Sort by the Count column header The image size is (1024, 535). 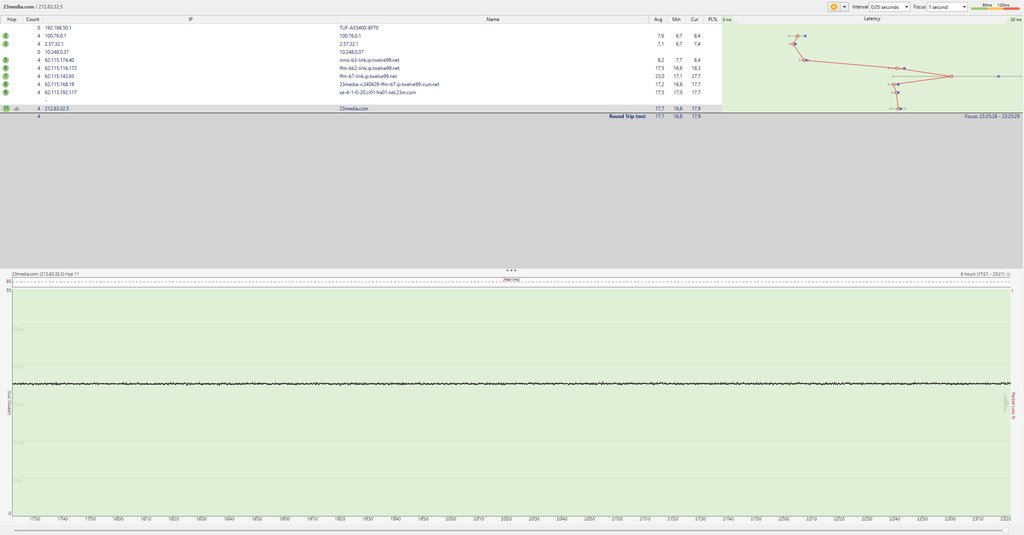point(33,20)
